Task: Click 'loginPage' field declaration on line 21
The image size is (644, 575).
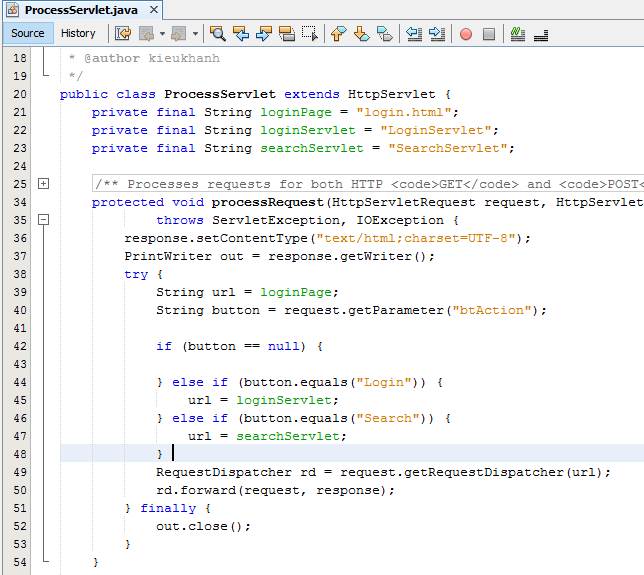Action: [x=296, y=112]
